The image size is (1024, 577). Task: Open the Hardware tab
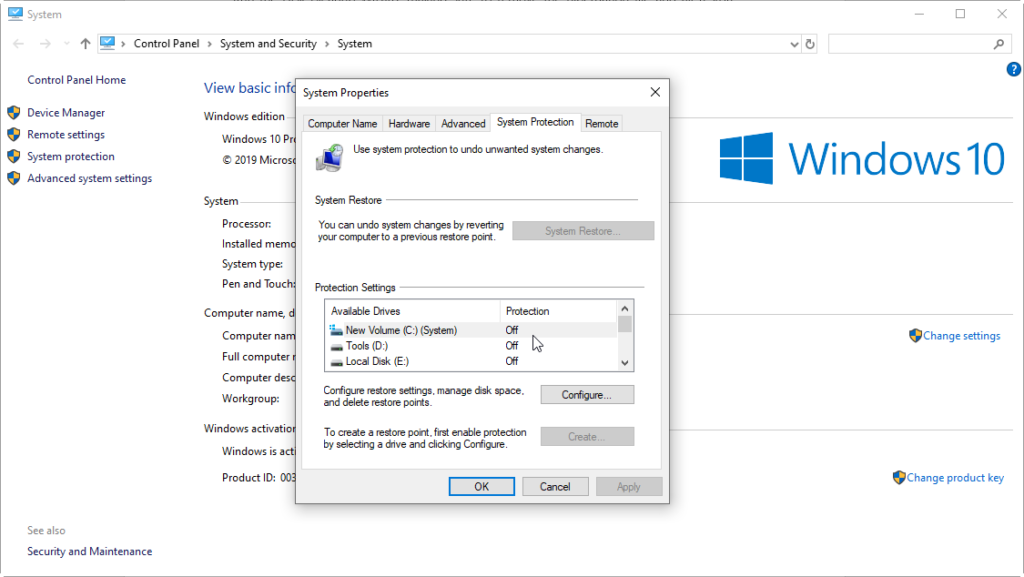click(409, 124)
